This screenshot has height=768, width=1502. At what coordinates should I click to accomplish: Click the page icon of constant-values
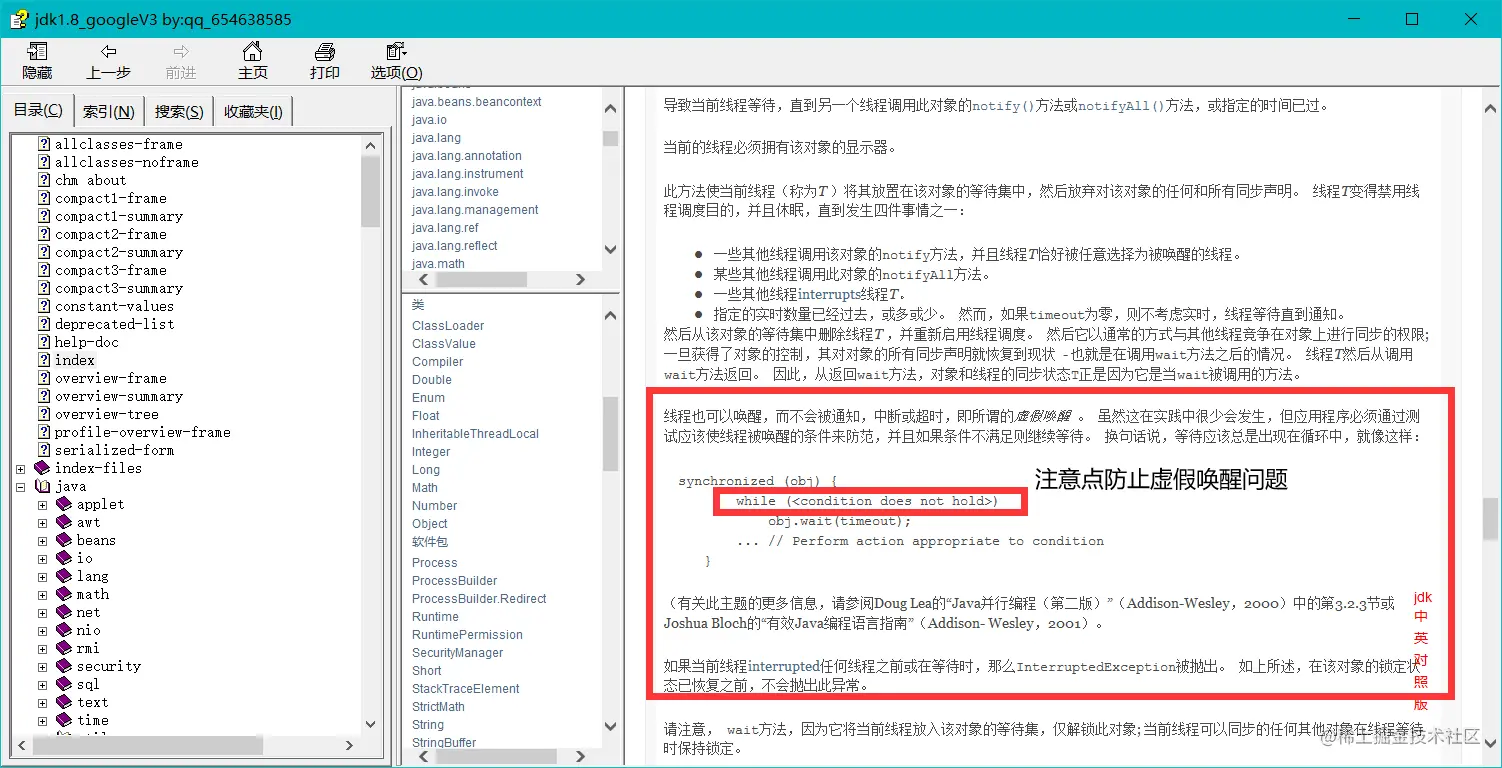pos(44,306)
